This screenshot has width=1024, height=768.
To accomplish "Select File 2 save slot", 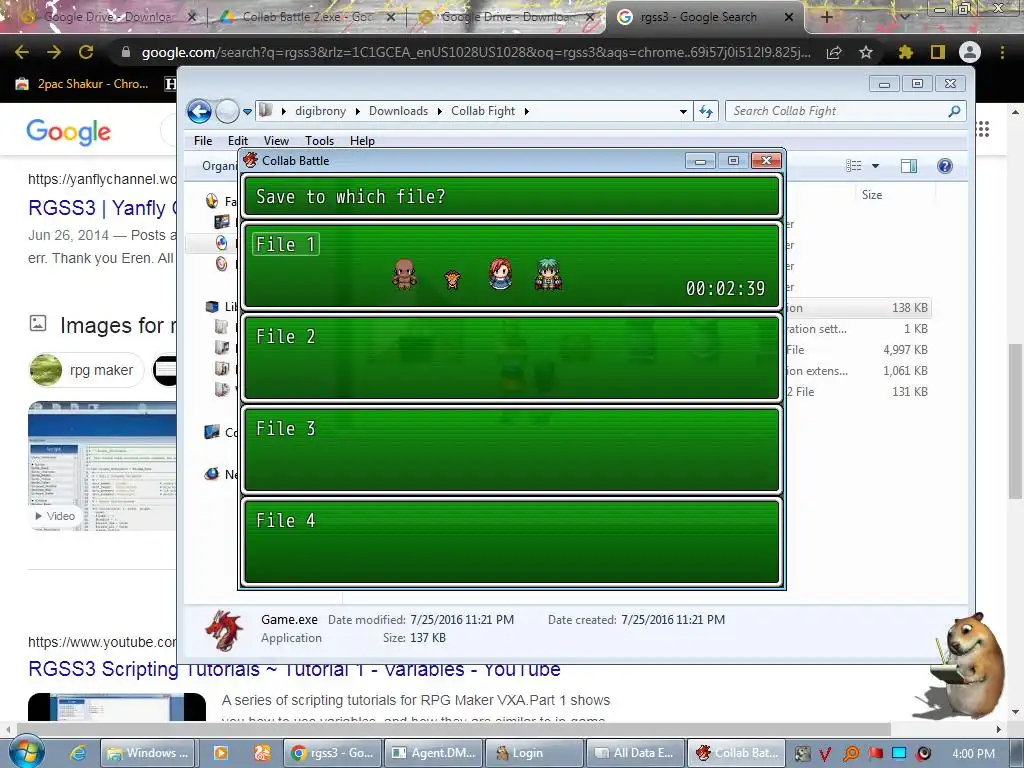I will point(511,357).
